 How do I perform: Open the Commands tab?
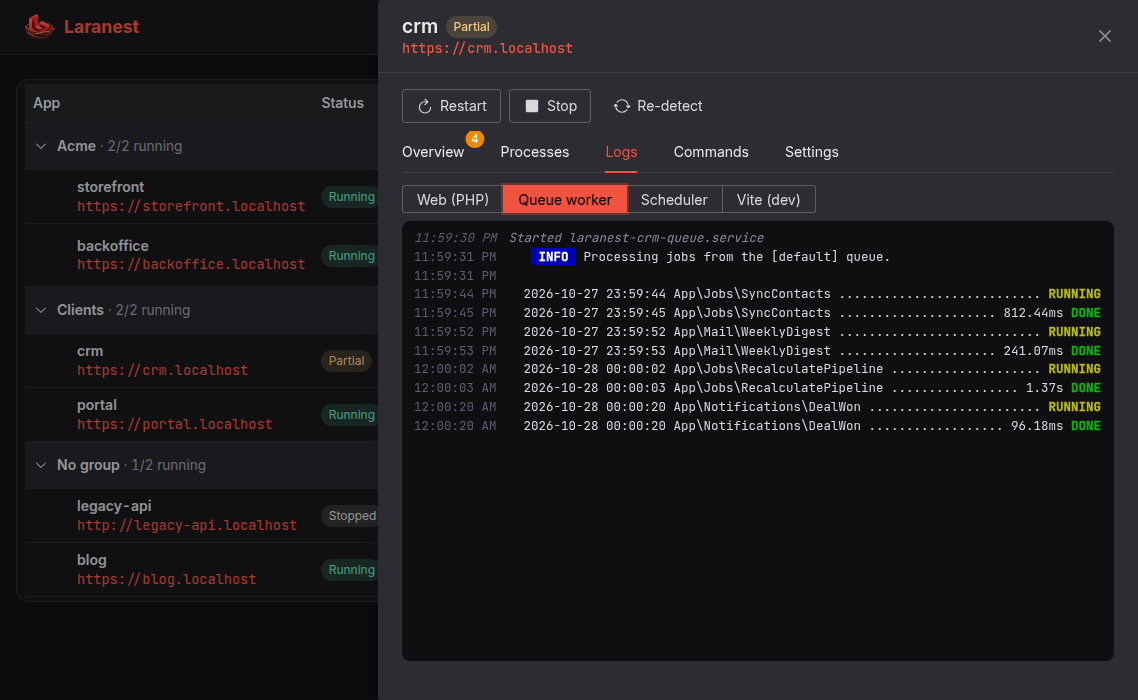[x=711, y=152]
